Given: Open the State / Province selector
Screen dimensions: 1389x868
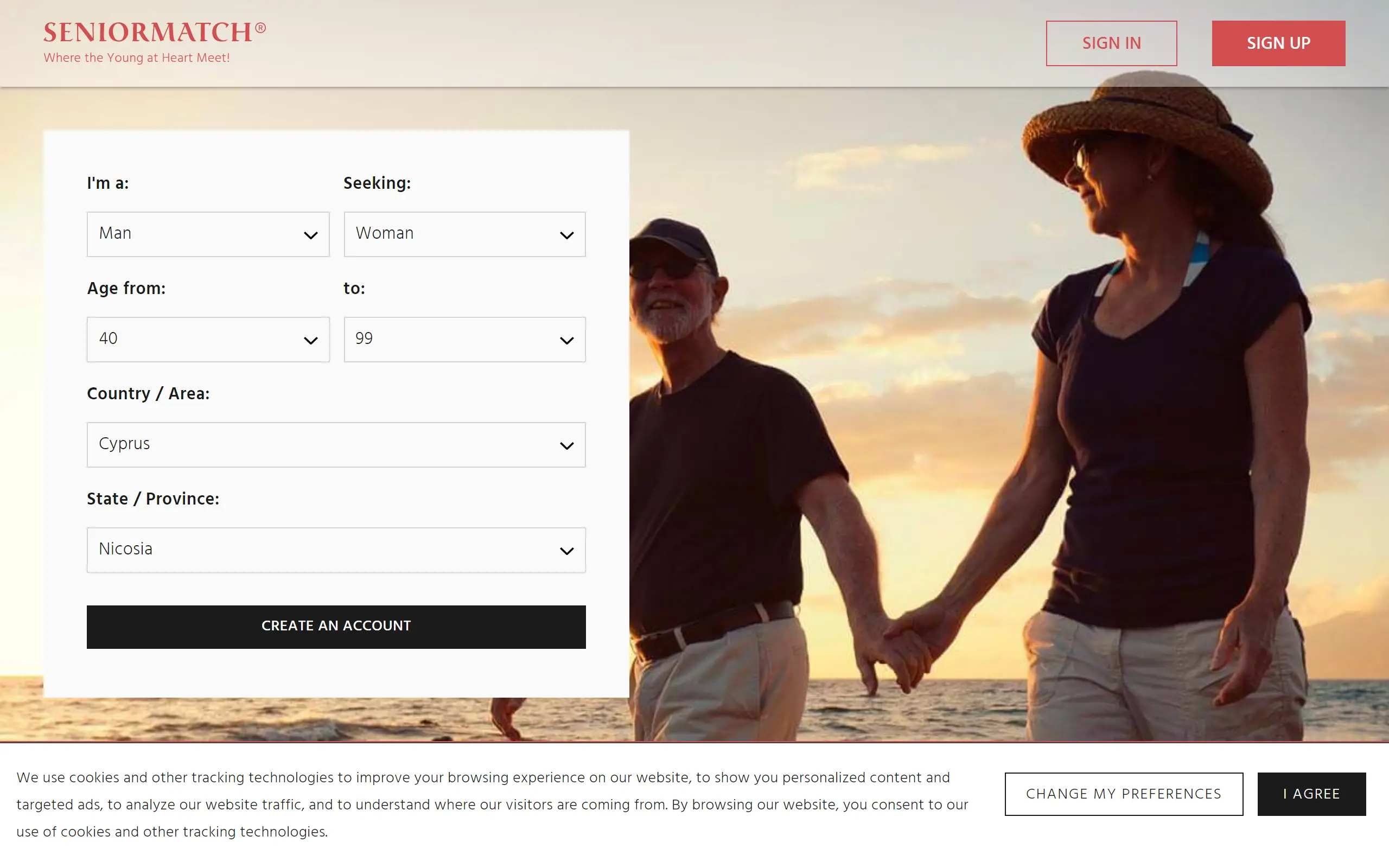Looking at the screenshot, I should tap(321, 550).
